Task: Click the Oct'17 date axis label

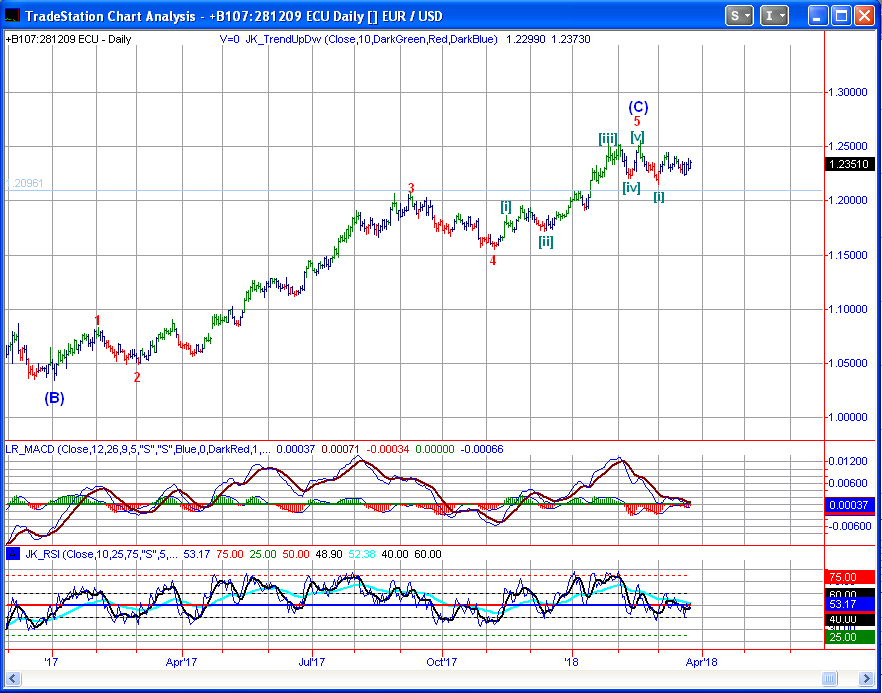Action: click(x=442, y=662)
